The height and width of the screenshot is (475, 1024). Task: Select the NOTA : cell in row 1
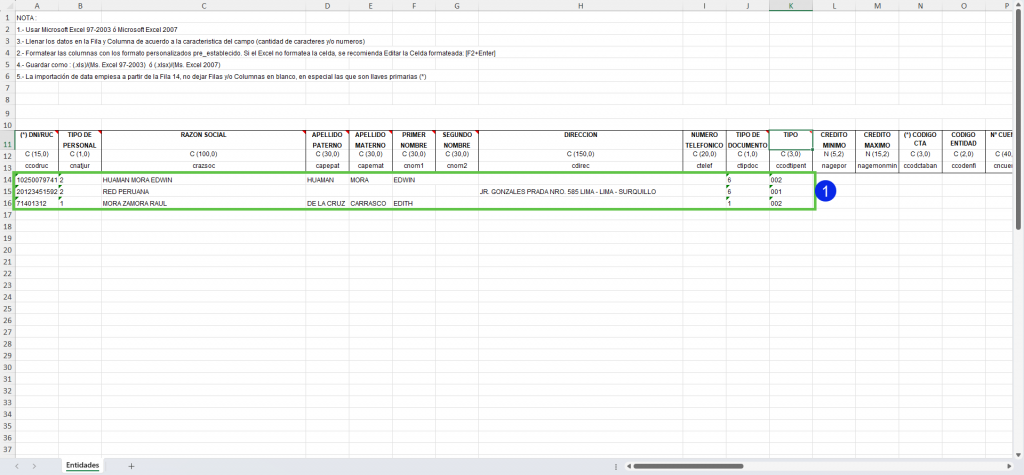(x=37, y=18)
